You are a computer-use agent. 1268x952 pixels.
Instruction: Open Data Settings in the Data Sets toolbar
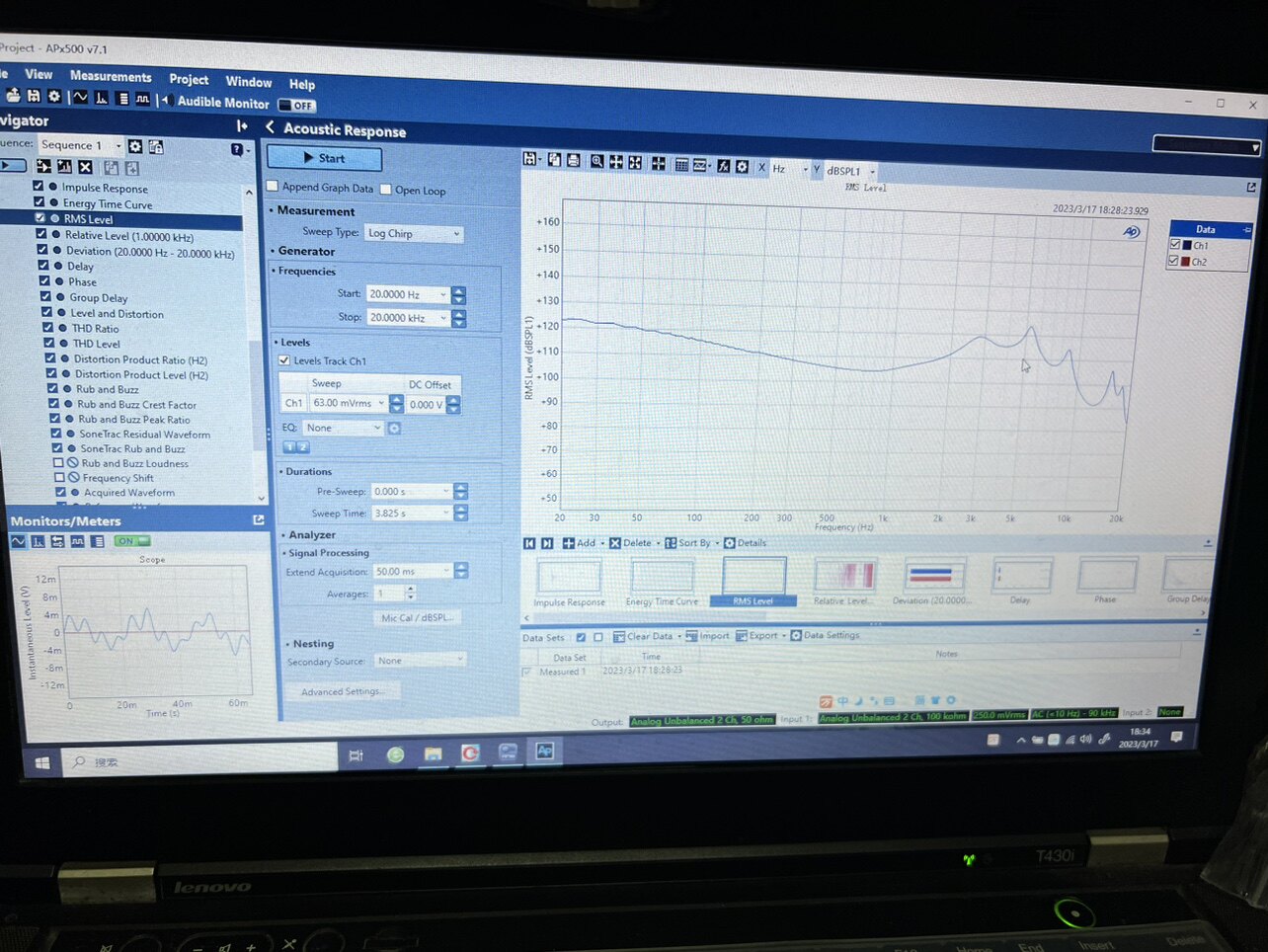point(825,635)
